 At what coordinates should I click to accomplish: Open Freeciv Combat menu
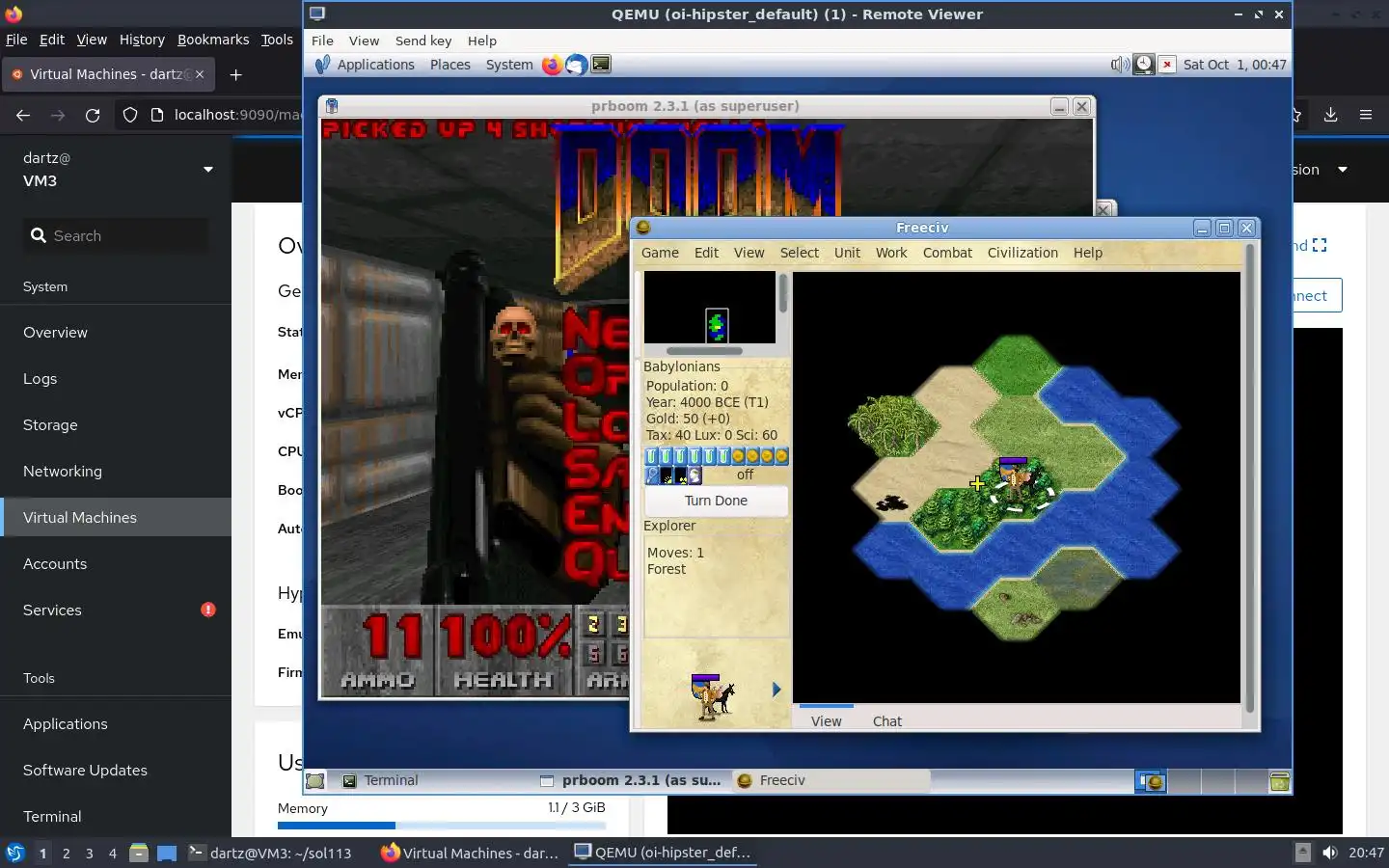[947, 253]
